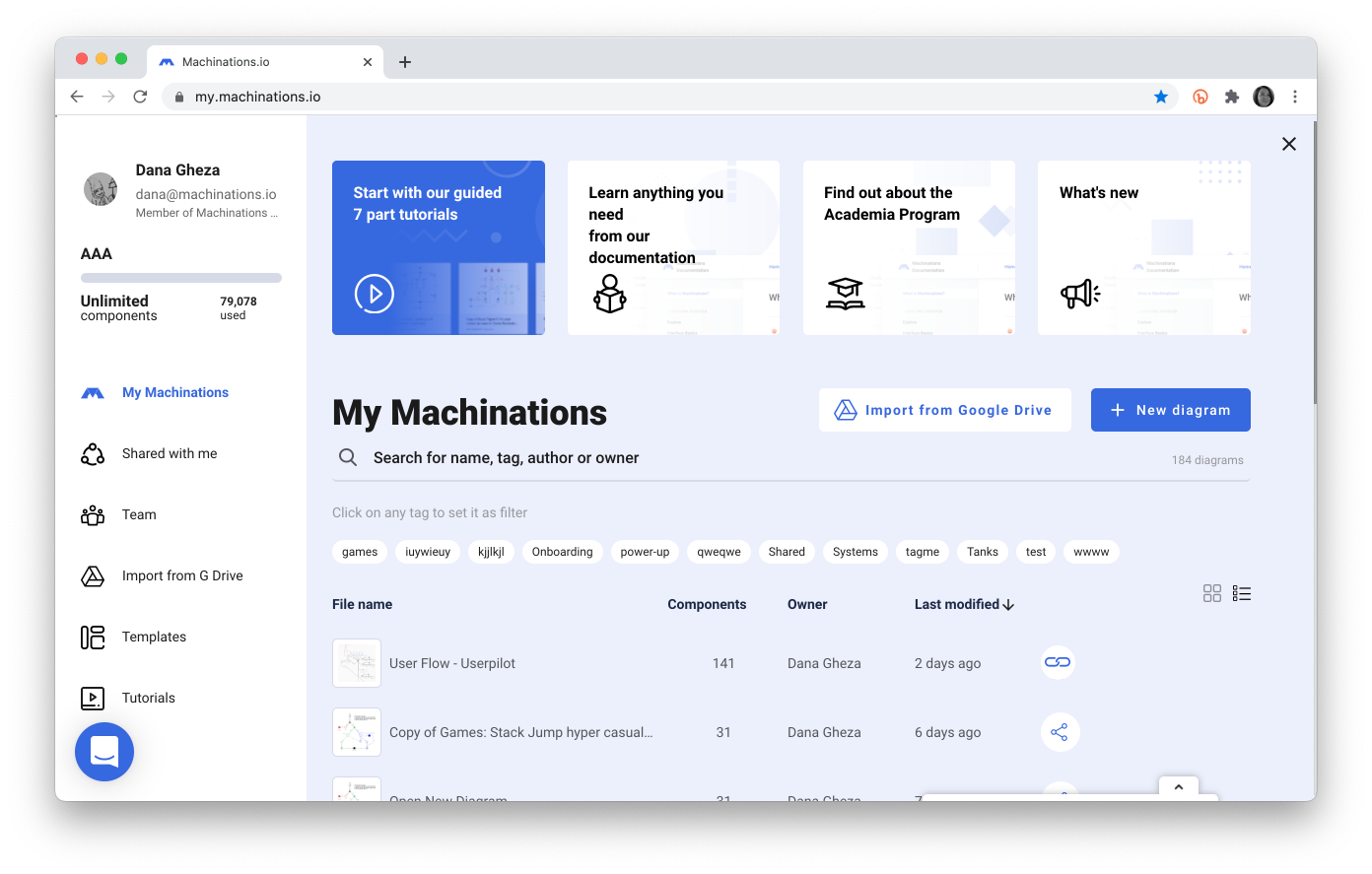Click the page vertical scrollbar

coord(1314,261)
